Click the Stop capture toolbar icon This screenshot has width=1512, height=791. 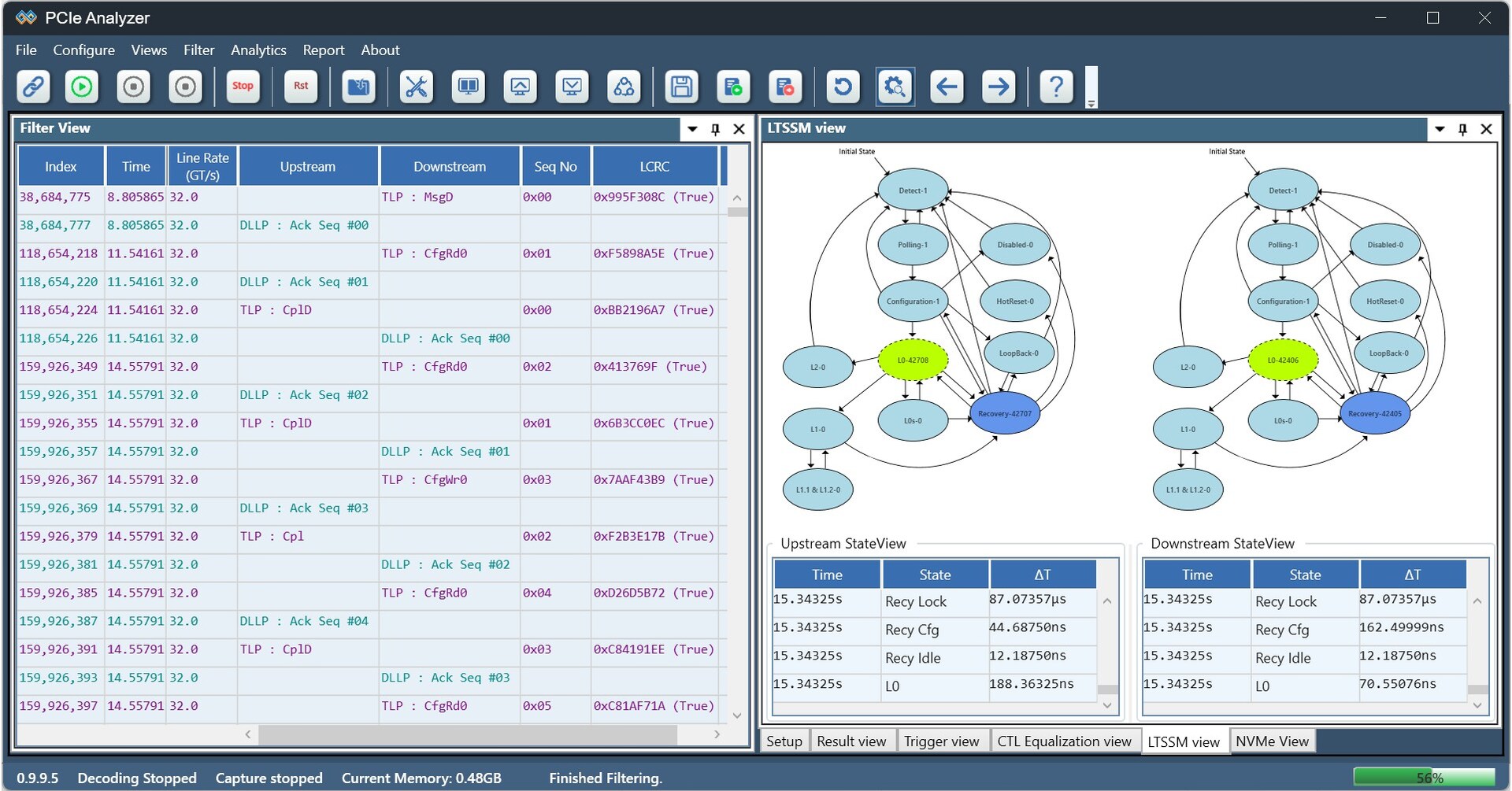[x=243, y=87]
